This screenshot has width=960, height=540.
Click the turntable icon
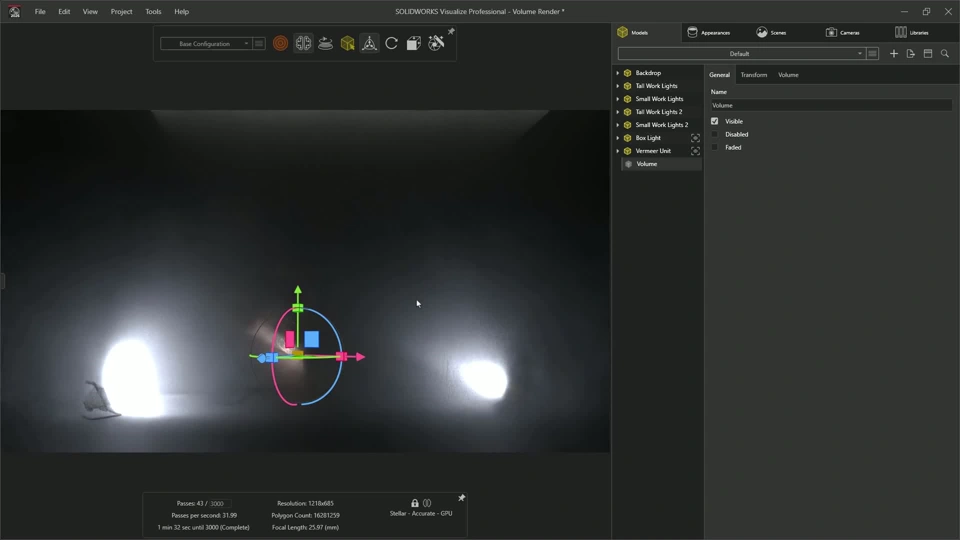[x=325, y=43]
